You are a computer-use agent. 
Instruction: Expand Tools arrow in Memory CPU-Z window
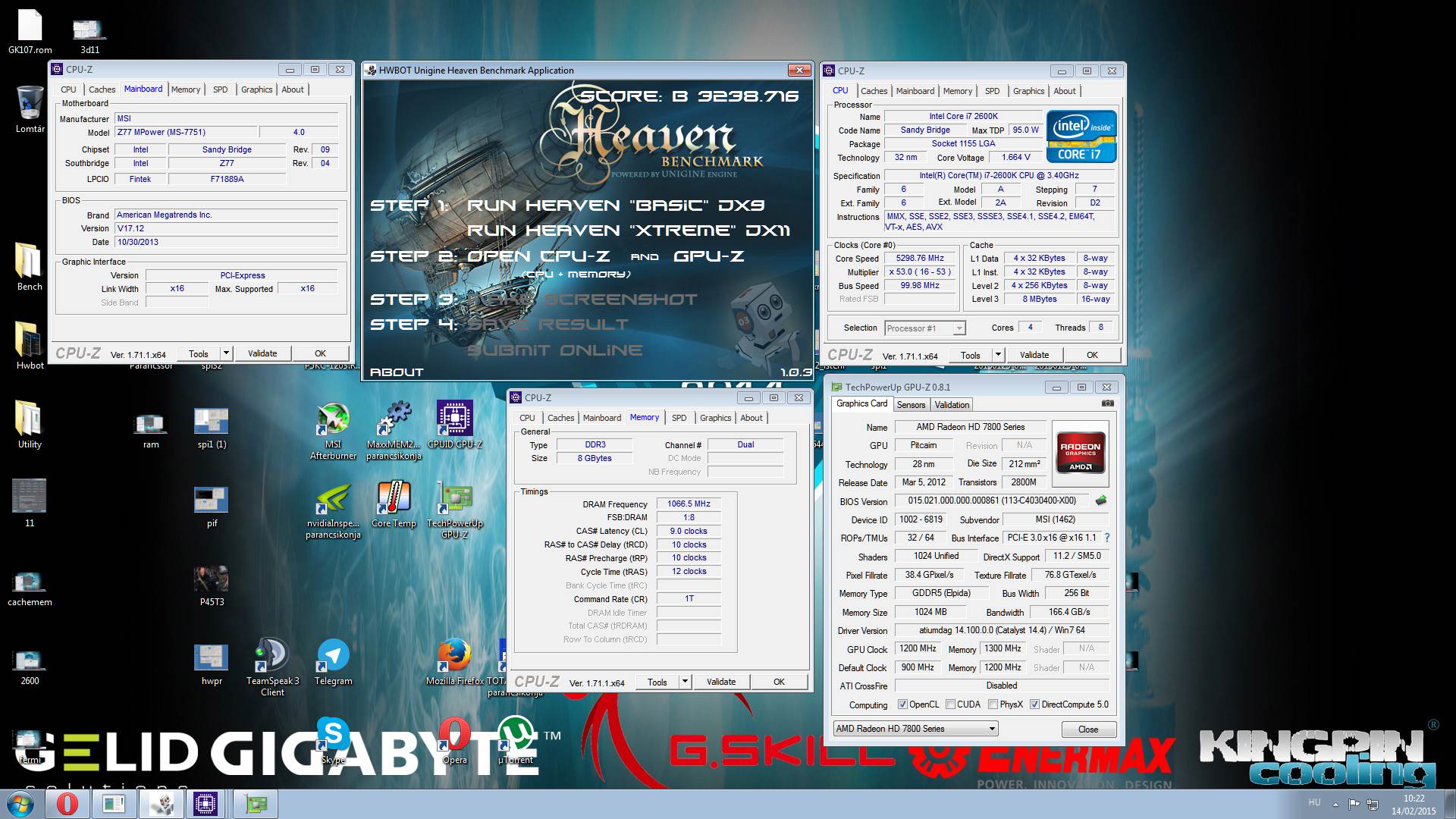(x=685, y=682)
